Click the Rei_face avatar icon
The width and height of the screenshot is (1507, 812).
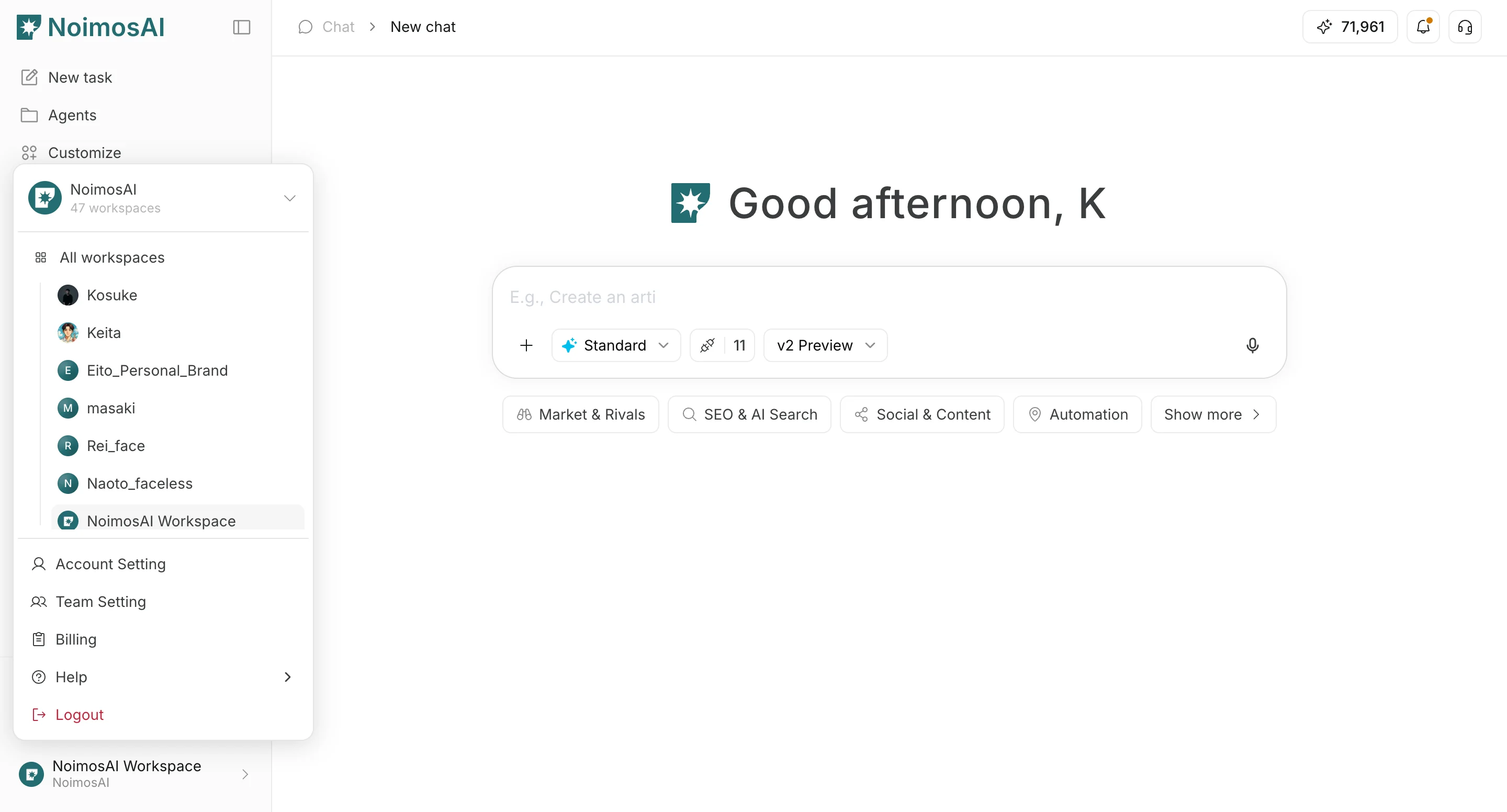[68, 446]
